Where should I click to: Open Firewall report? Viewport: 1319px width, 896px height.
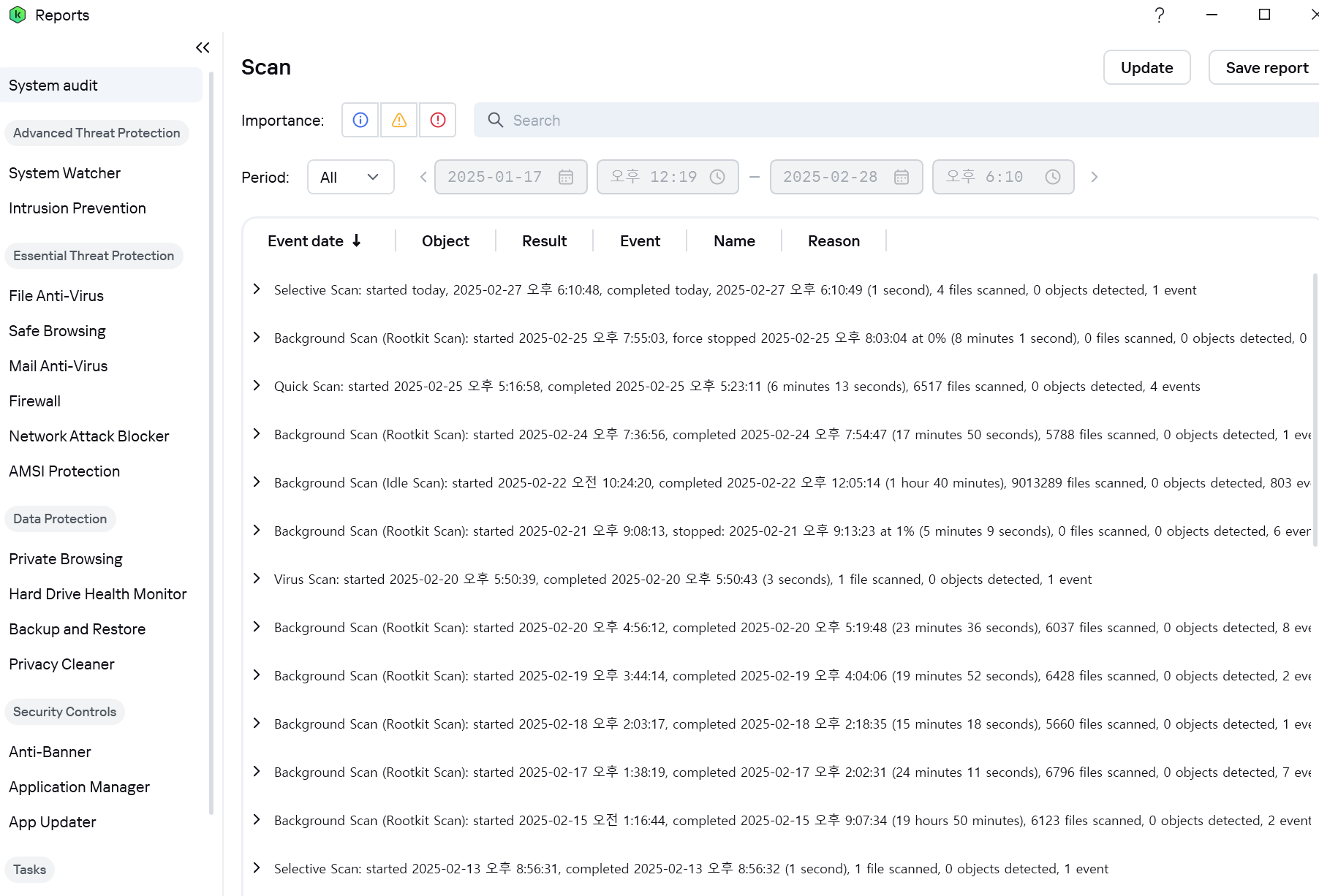34,401
